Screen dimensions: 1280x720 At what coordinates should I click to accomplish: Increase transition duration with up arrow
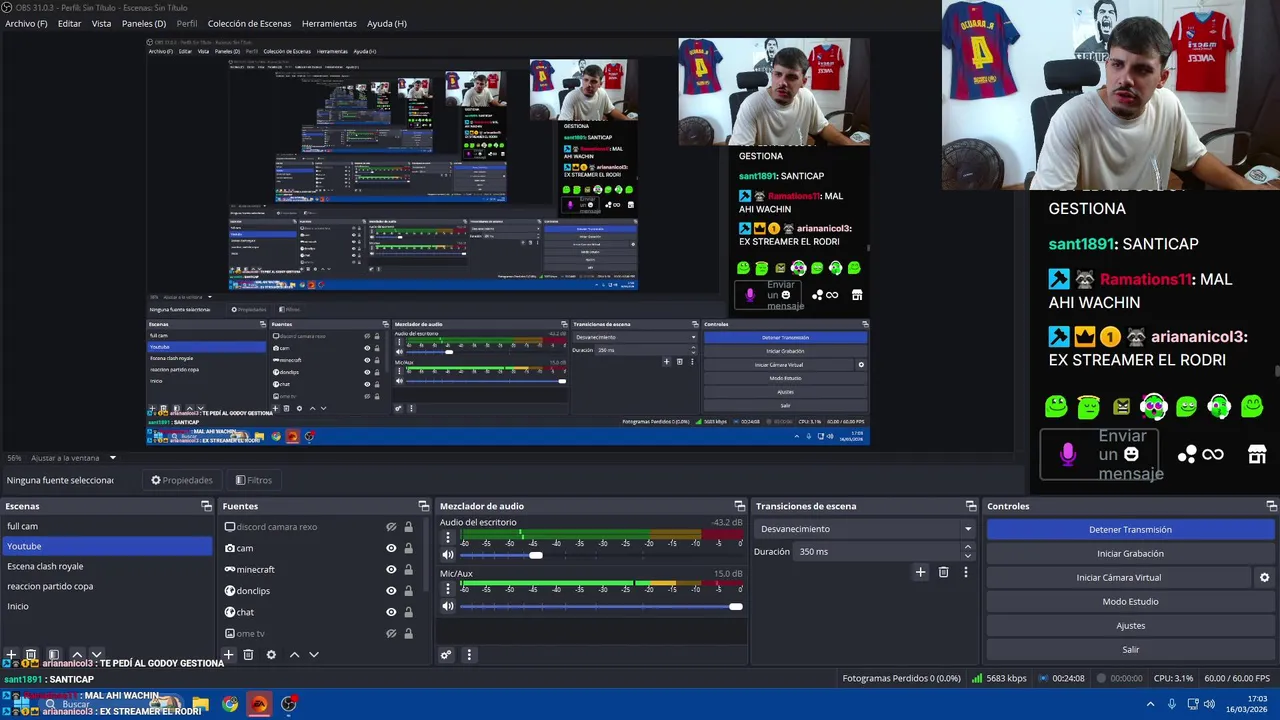tap(967, 547)
